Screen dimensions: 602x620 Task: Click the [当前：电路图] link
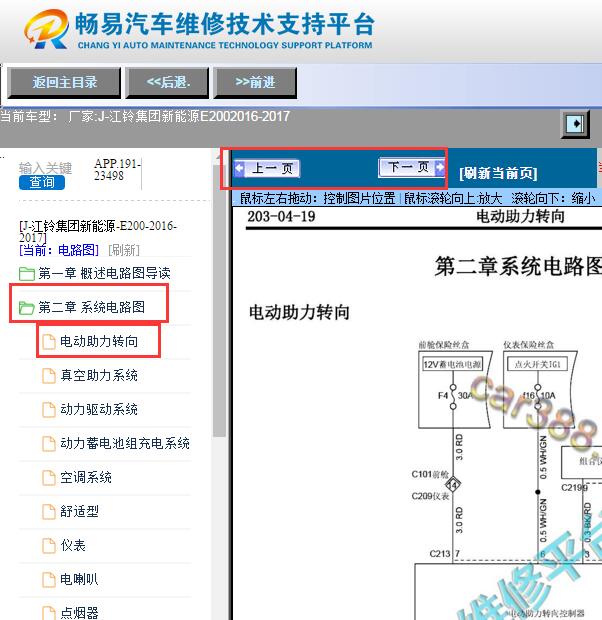coord(59,250)
